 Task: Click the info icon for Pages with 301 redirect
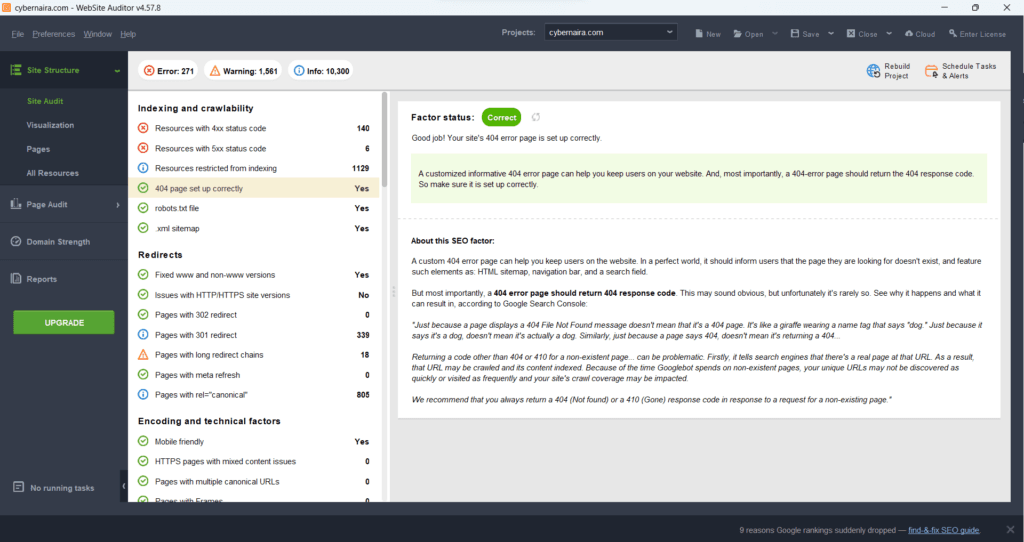coord(143,334)
